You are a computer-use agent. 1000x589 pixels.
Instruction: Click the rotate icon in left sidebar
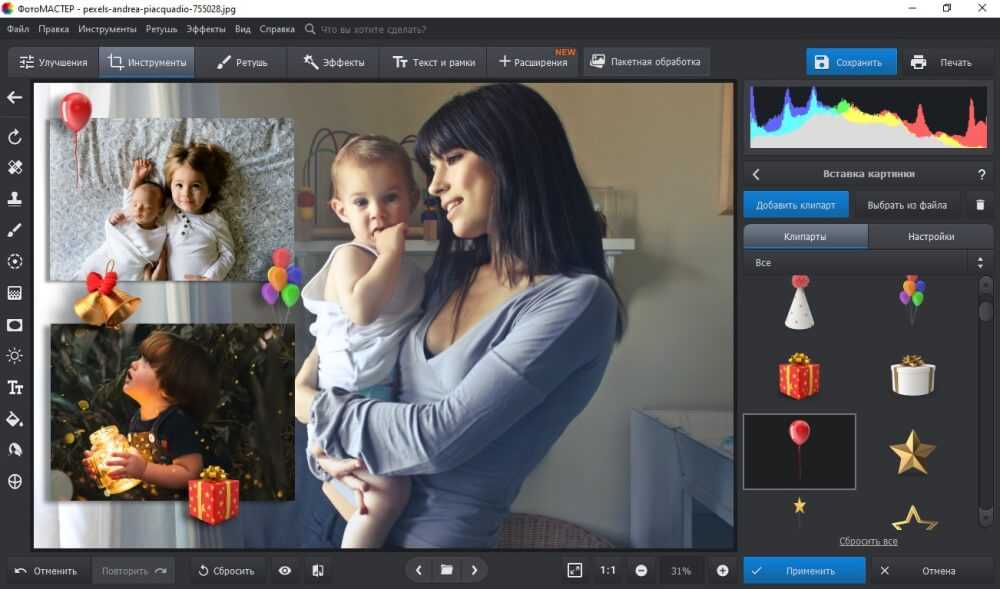[15, 137]
